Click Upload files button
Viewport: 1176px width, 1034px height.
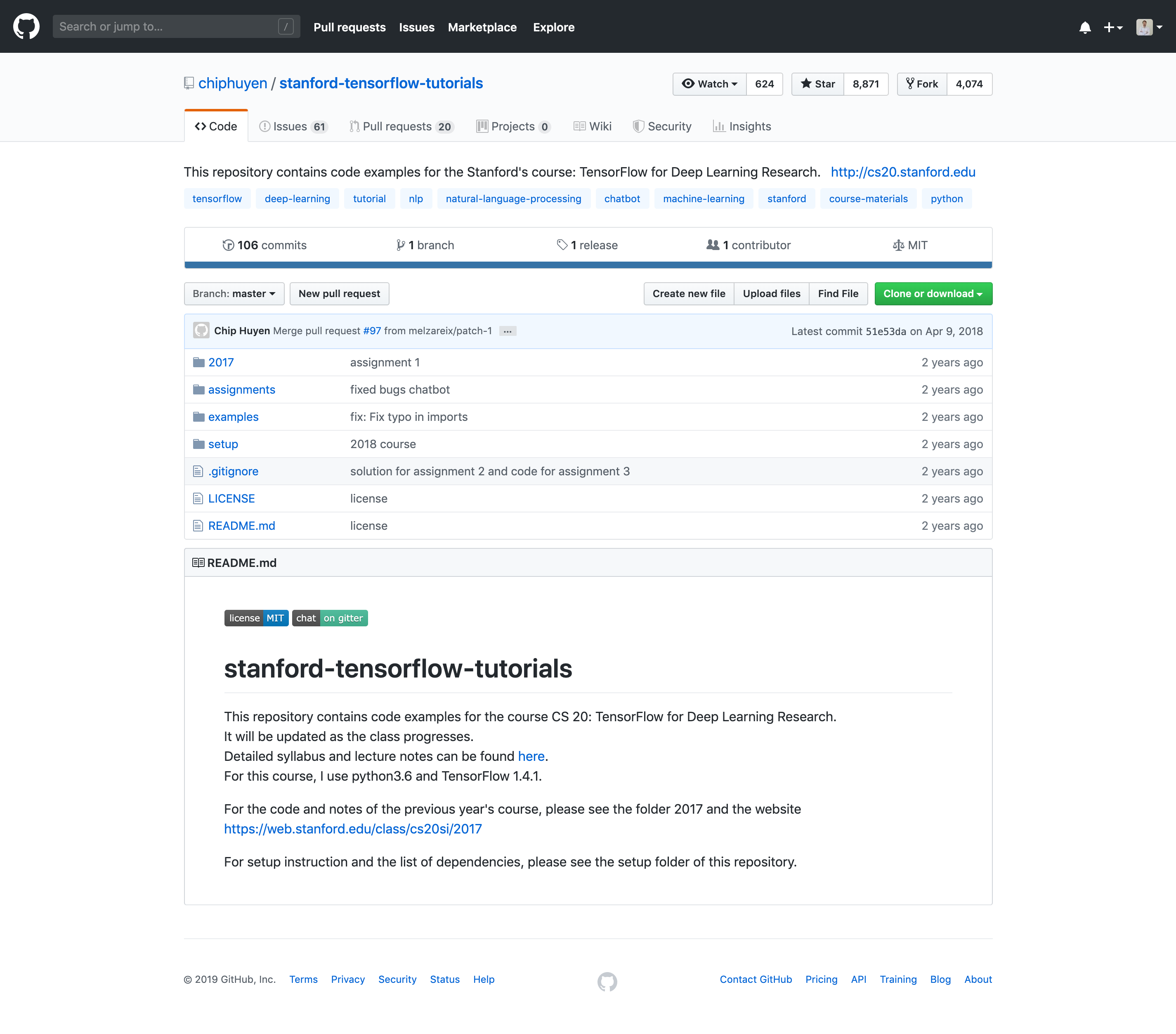click(772, 293)
